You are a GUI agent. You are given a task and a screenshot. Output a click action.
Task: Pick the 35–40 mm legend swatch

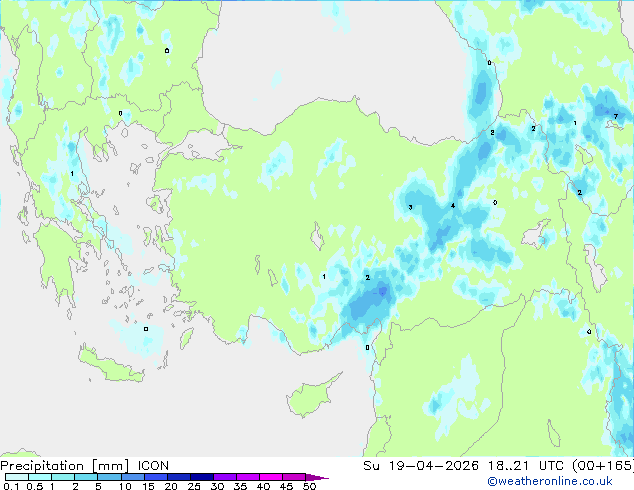pos(247,477)
